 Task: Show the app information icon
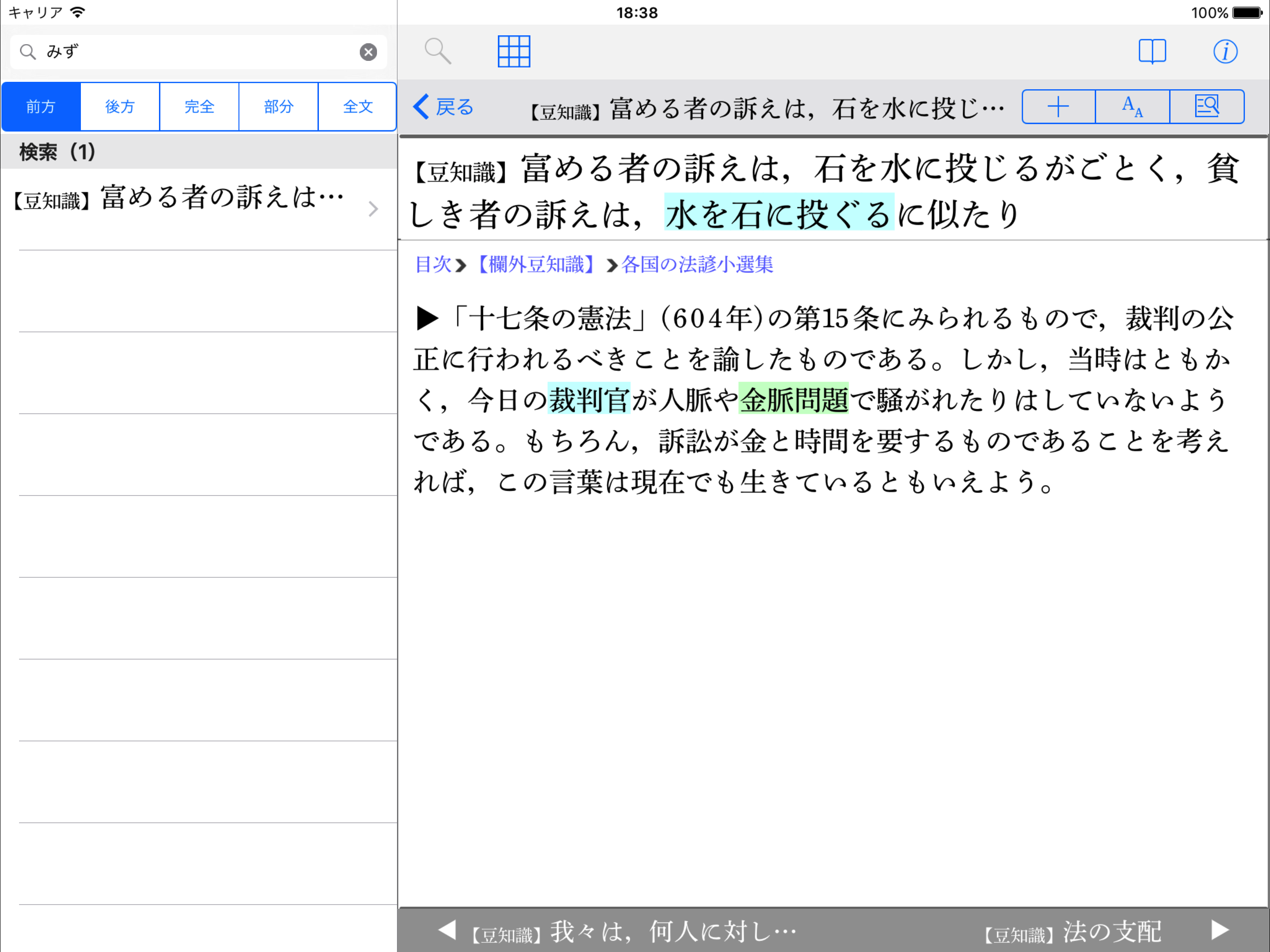[x=1224, y=52]
